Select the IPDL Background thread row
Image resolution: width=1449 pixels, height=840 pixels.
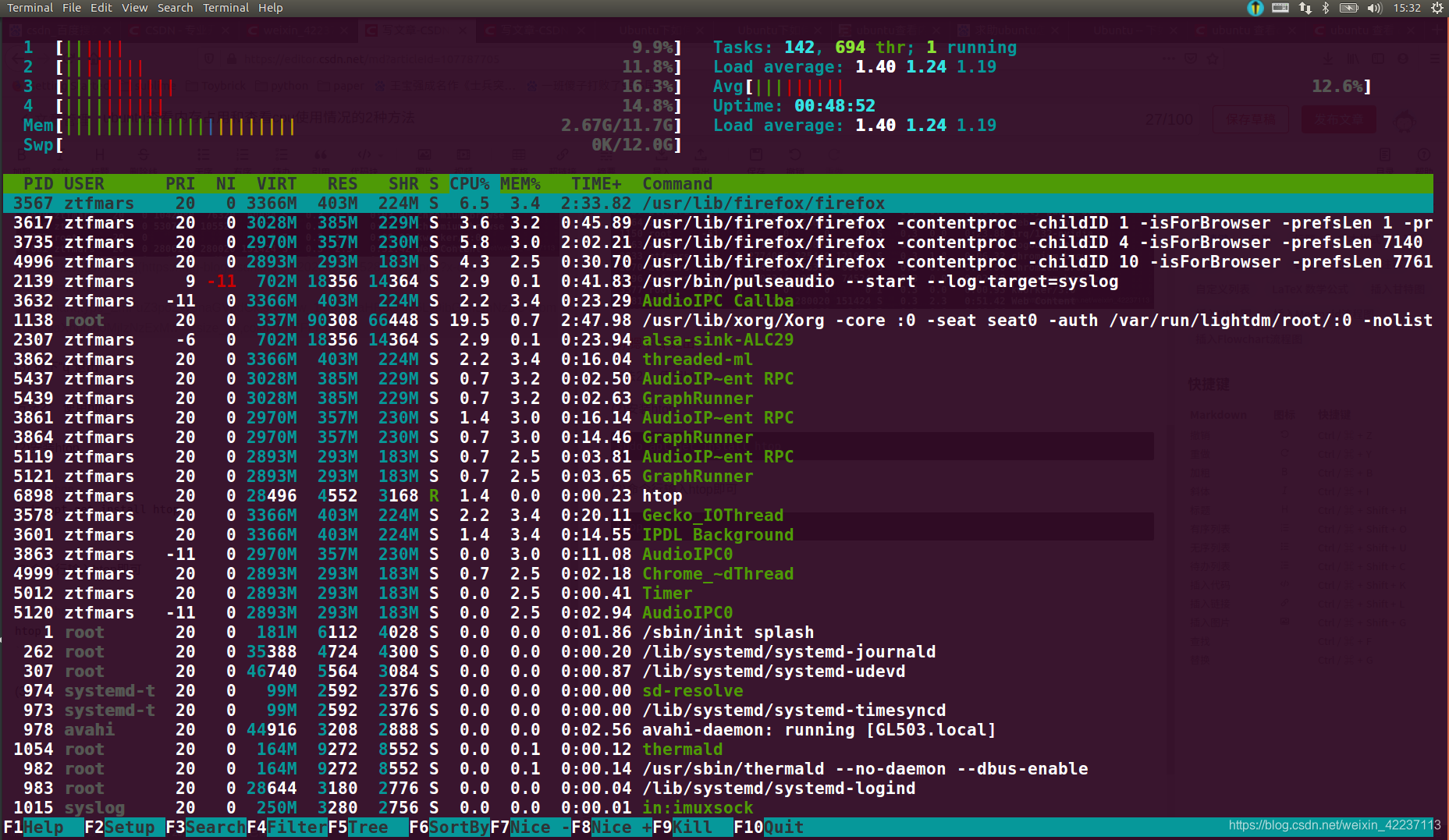click(718, 535)
